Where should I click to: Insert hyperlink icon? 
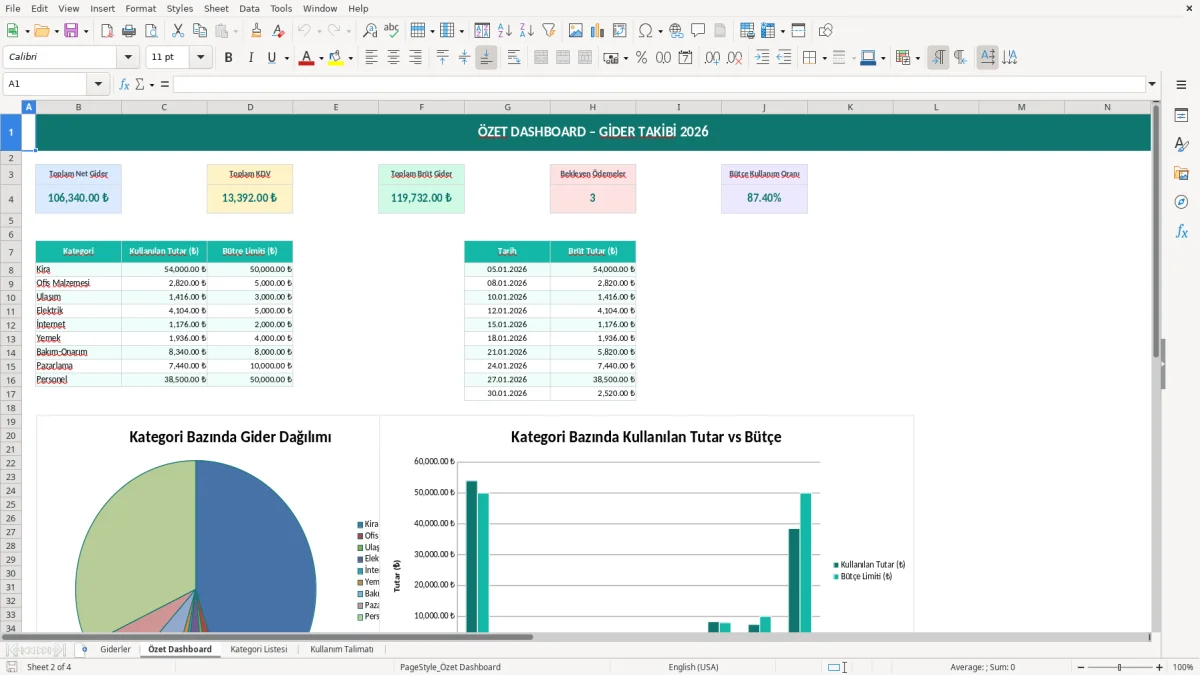point(676,31)
